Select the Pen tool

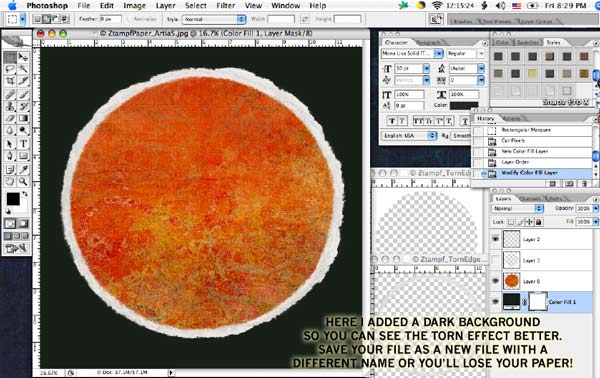(10, 156)
